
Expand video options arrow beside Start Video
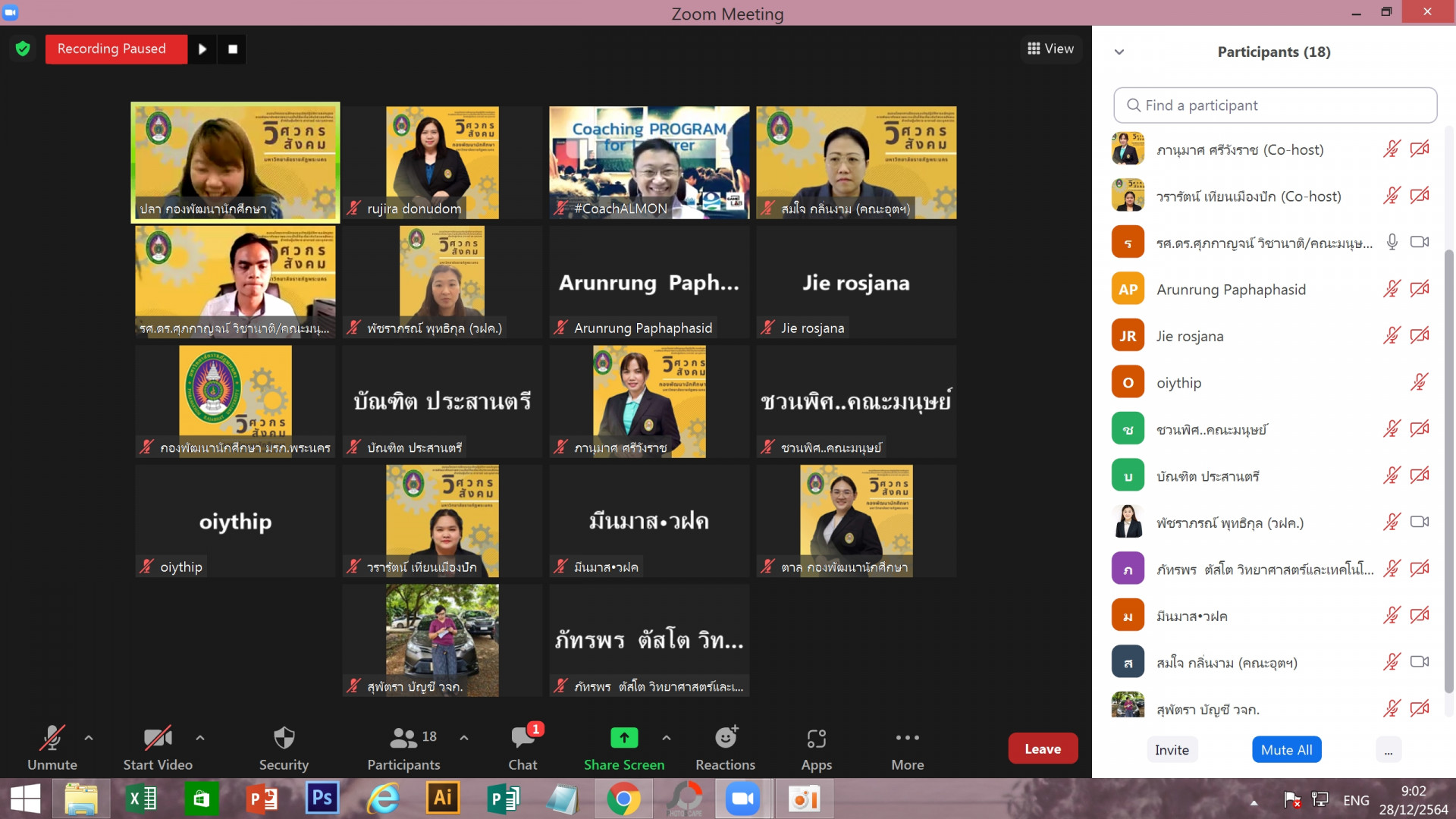(x=200, y=737)
